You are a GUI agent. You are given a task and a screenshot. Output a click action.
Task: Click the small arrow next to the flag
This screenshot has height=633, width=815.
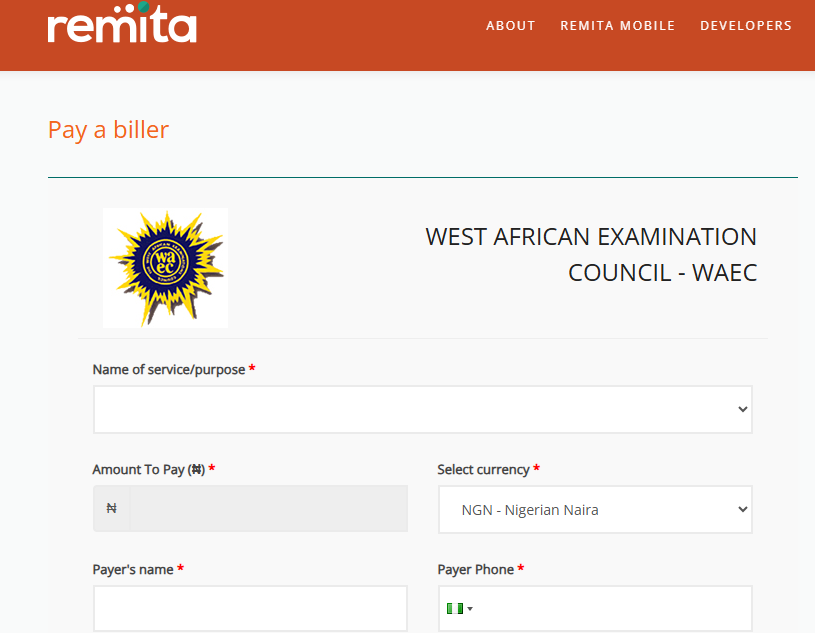click(470, 608)
